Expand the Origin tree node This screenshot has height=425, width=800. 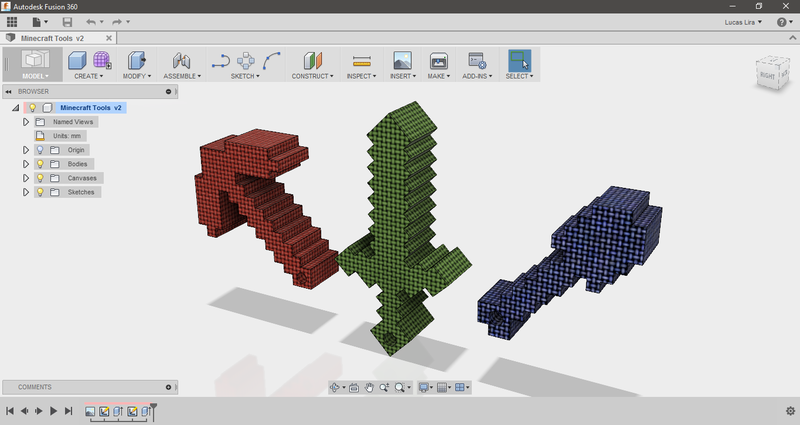point(26,150)
